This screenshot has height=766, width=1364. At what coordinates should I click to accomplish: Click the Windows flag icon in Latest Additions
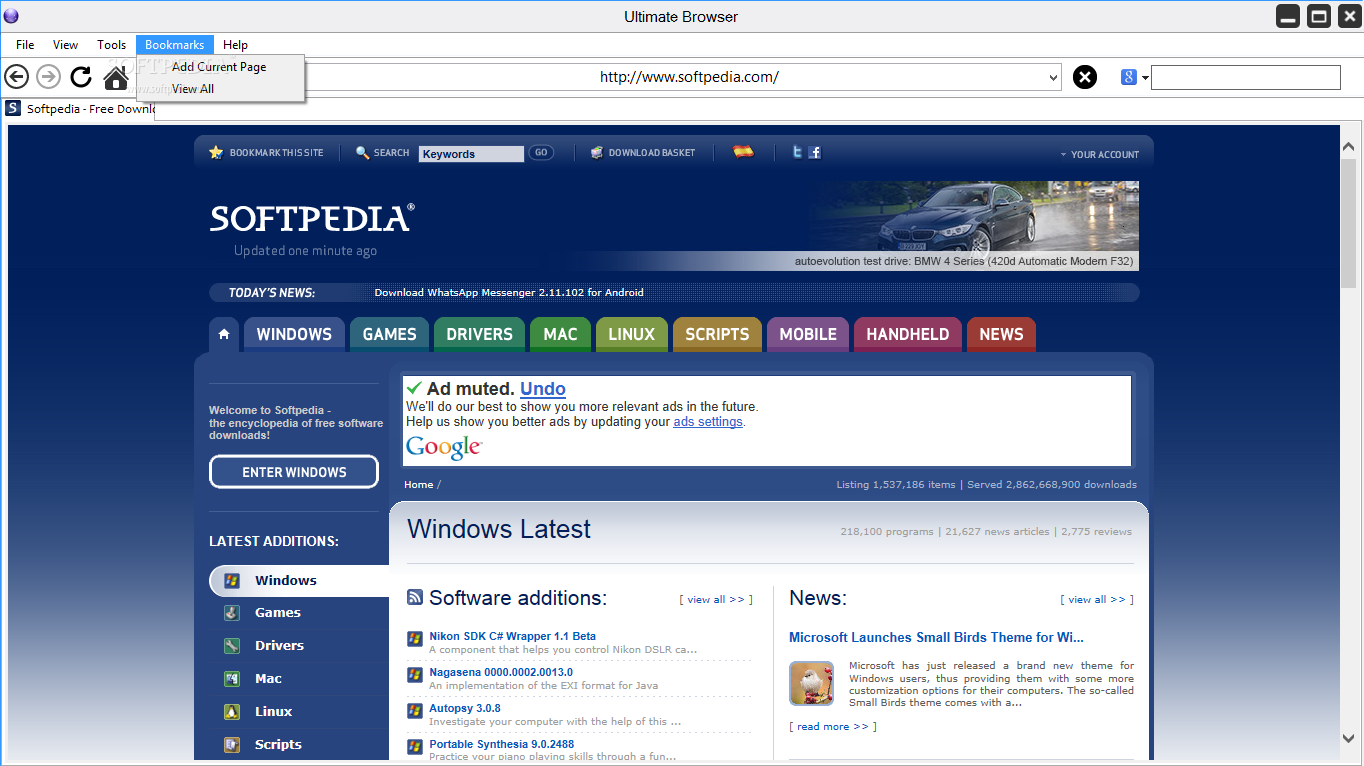(232, 580)
